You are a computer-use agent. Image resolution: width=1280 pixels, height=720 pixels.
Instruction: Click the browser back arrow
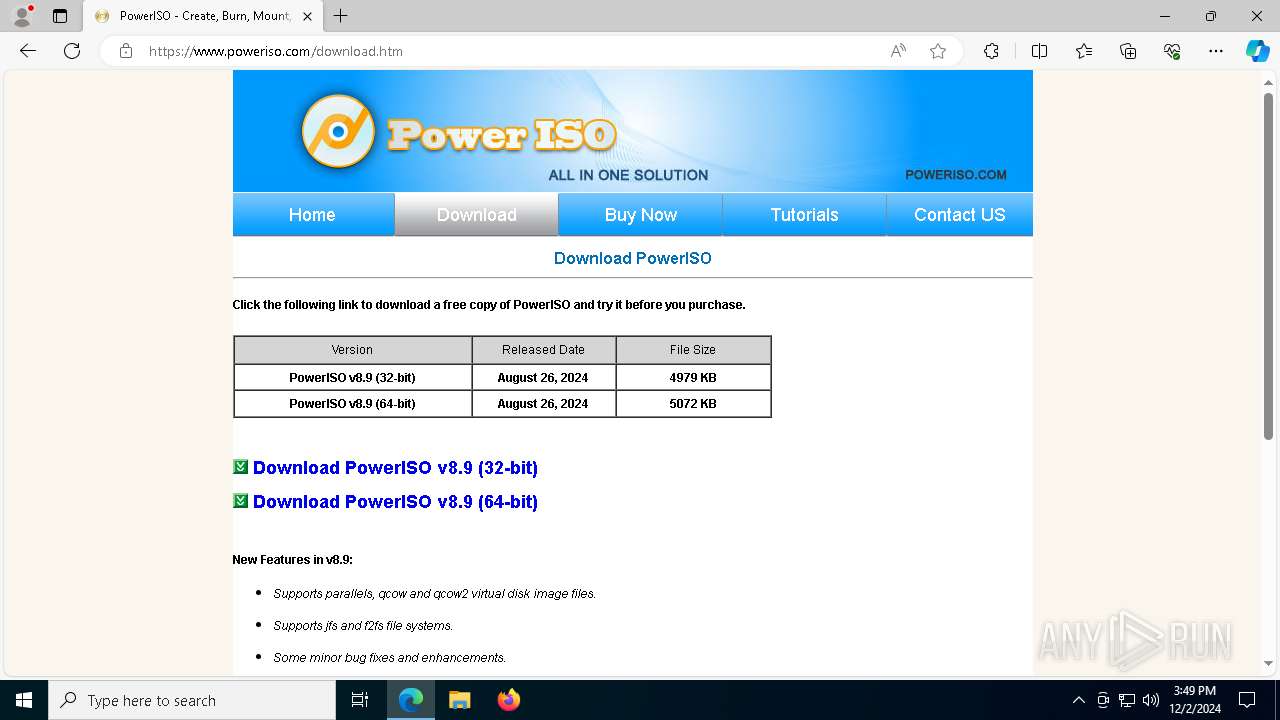[x=28, y=51]
